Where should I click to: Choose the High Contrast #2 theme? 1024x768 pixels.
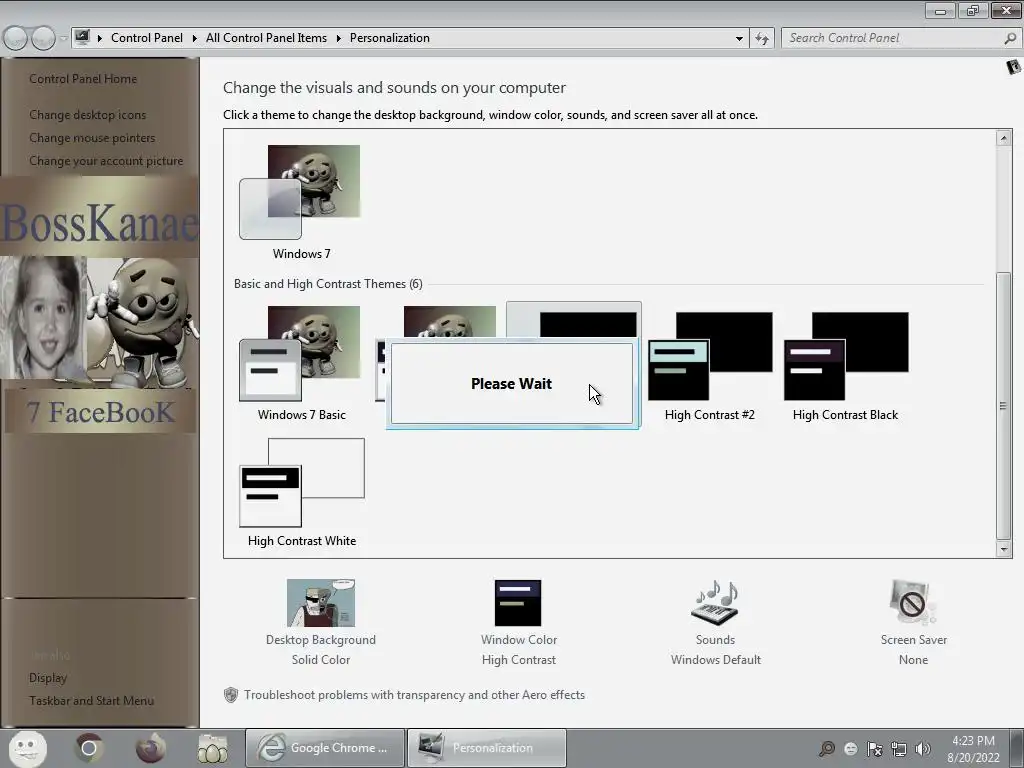(710, 356)
